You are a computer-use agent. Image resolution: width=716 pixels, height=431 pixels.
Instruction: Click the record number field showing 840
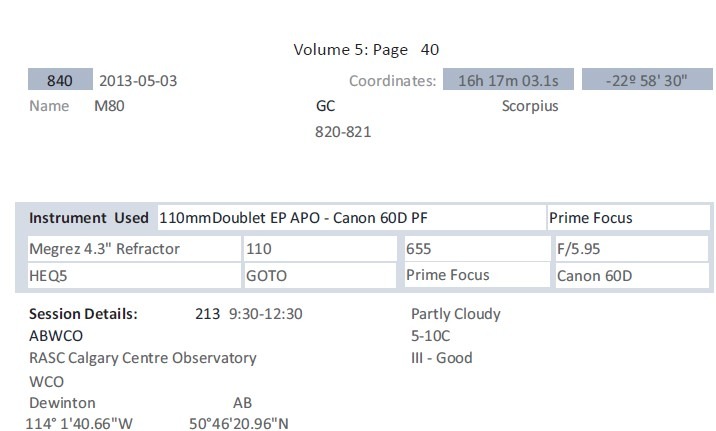(x=60, y=81)
